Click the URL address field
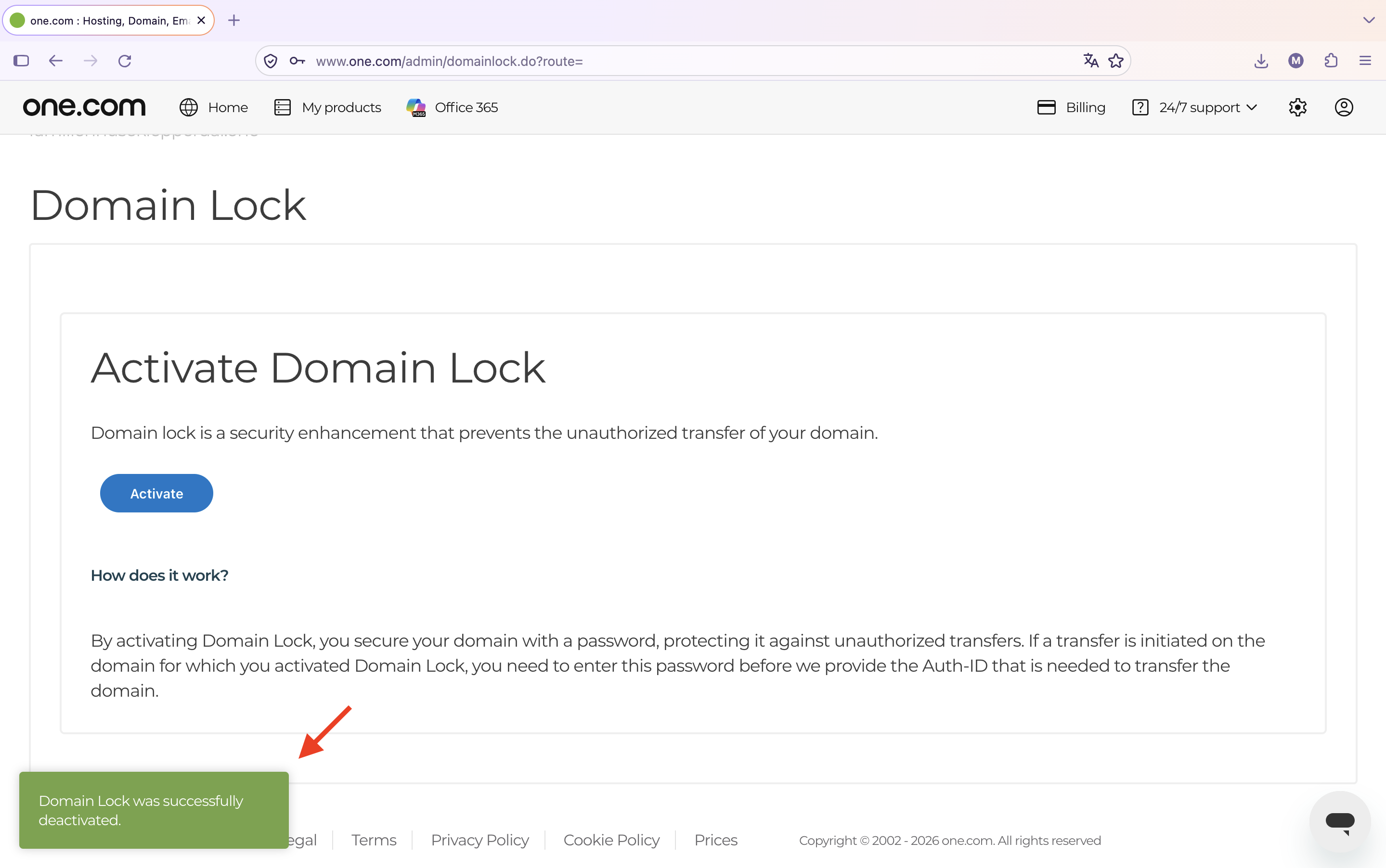The width and height of the screenshot is (1386, 868). (693, 61)
